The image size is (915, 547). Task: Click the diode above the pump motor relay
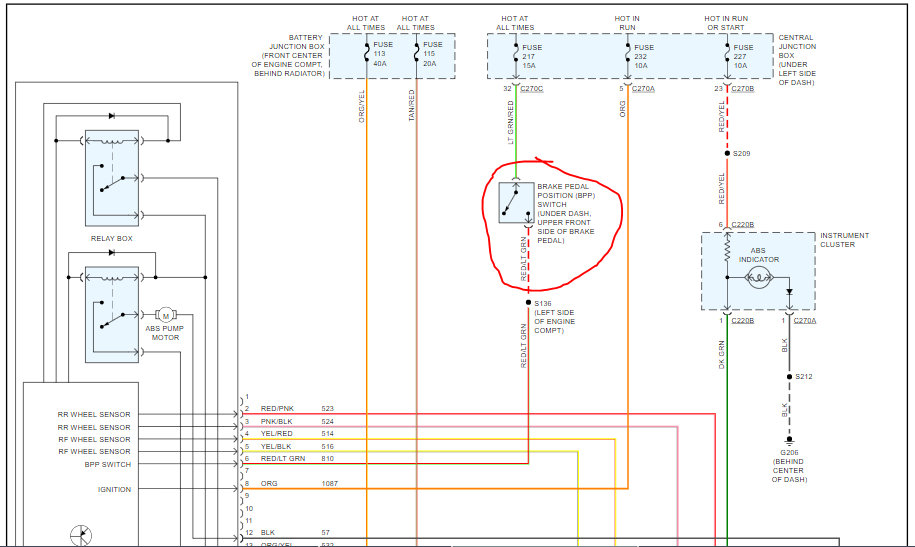pyautogui.click(x=111, y=253)
